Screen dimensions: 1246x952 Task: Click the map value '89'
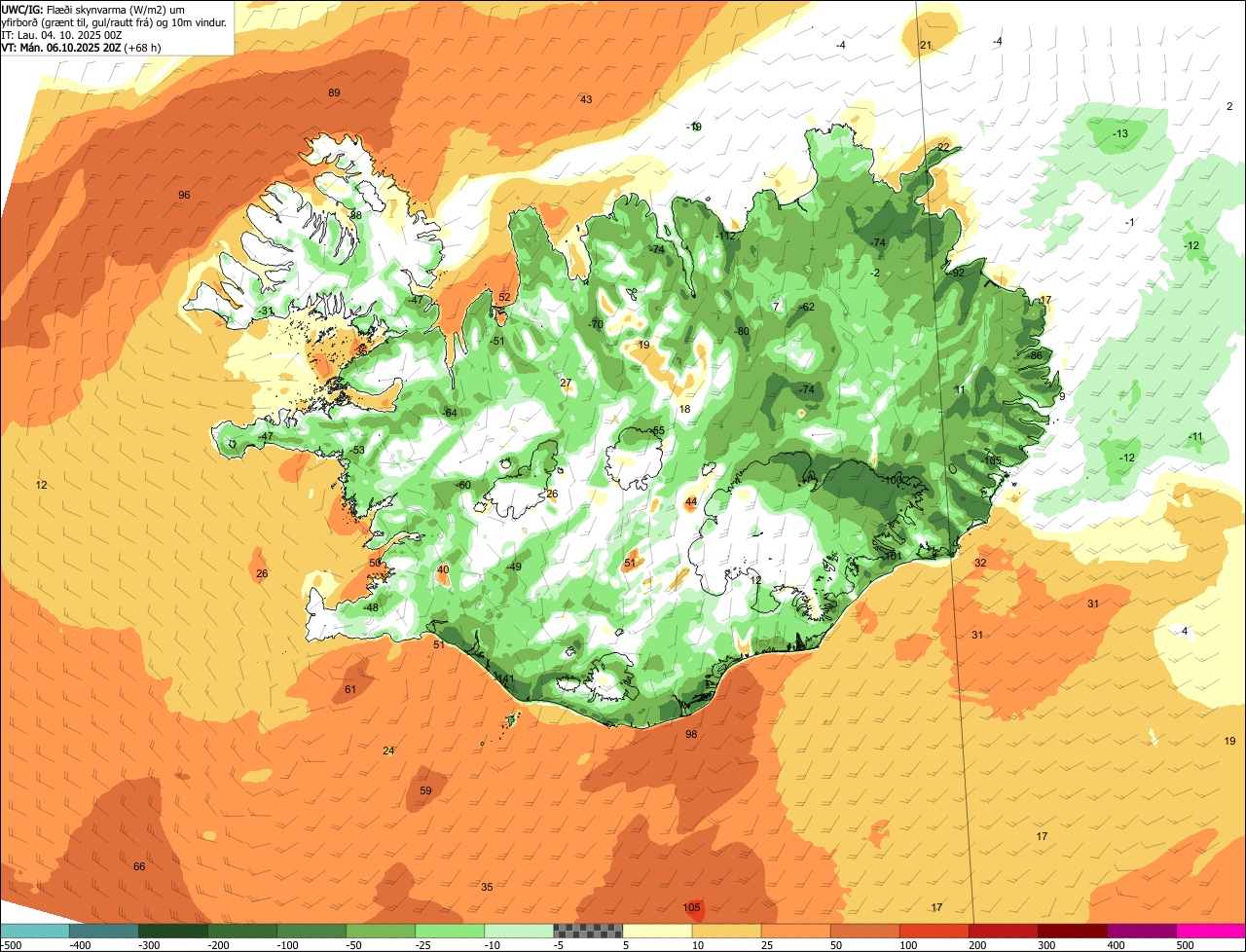334,92
